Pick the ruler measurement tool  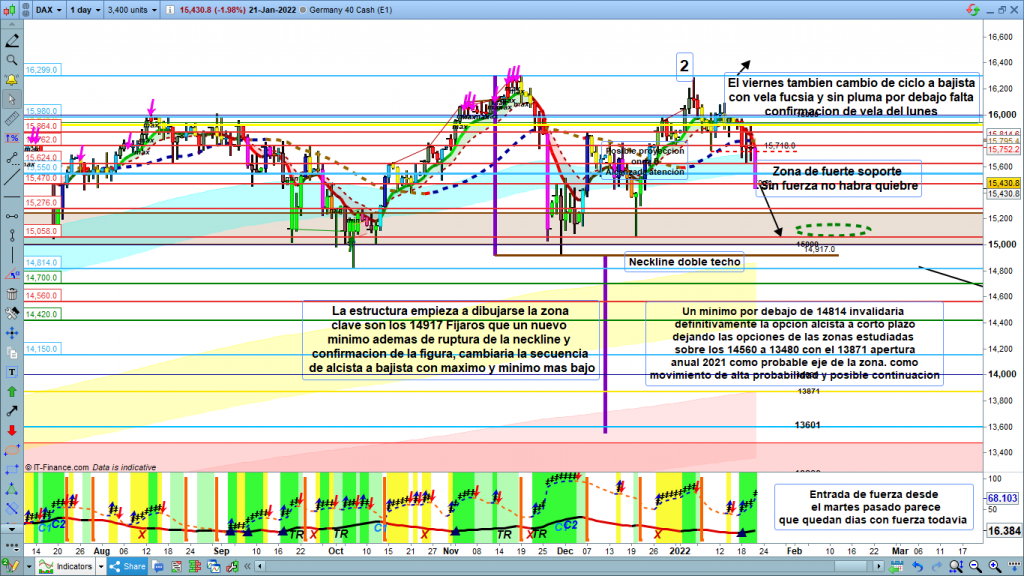[x=12, y=119]
